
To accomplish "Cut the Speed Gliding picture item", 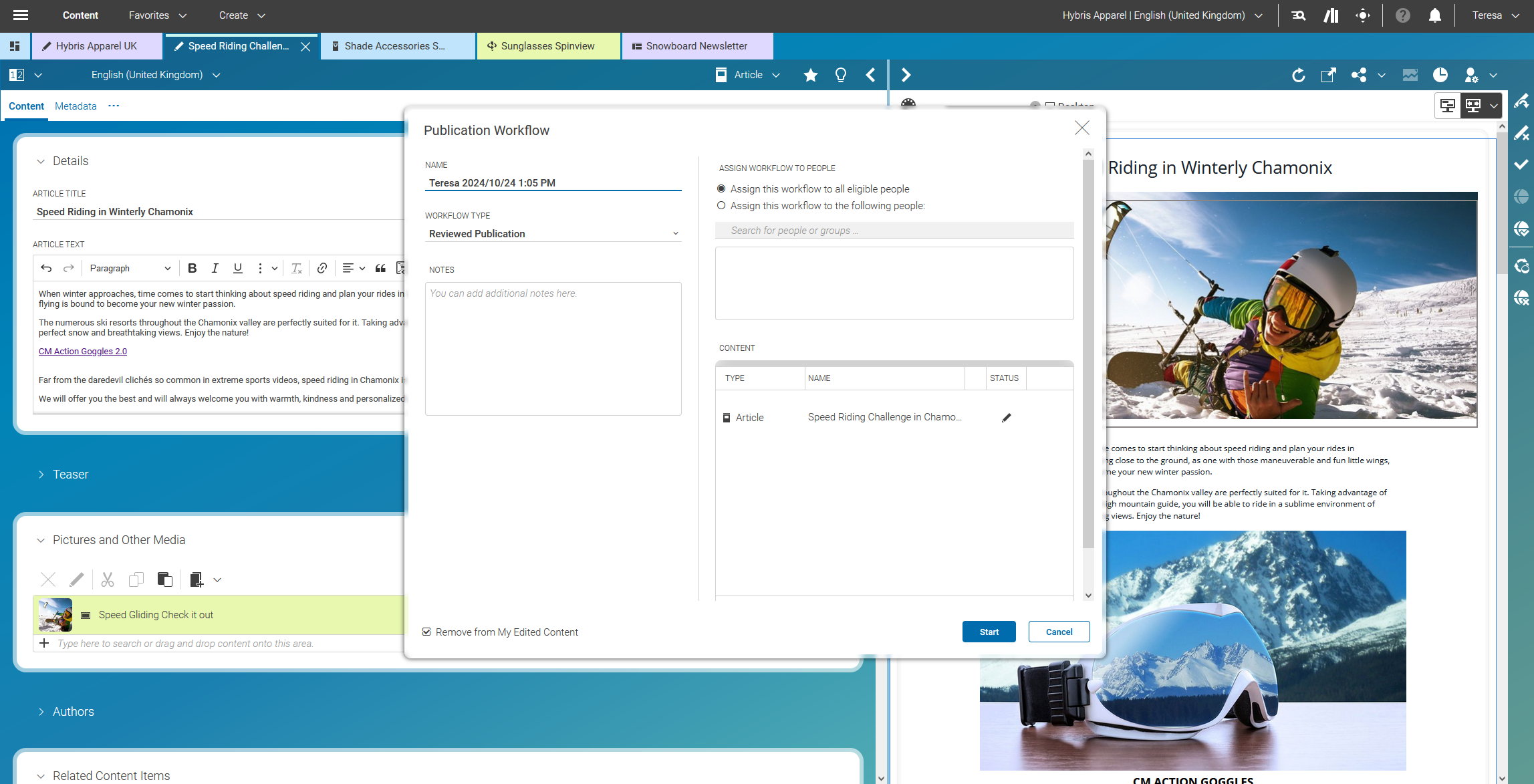I will click(x=107, y=579).
